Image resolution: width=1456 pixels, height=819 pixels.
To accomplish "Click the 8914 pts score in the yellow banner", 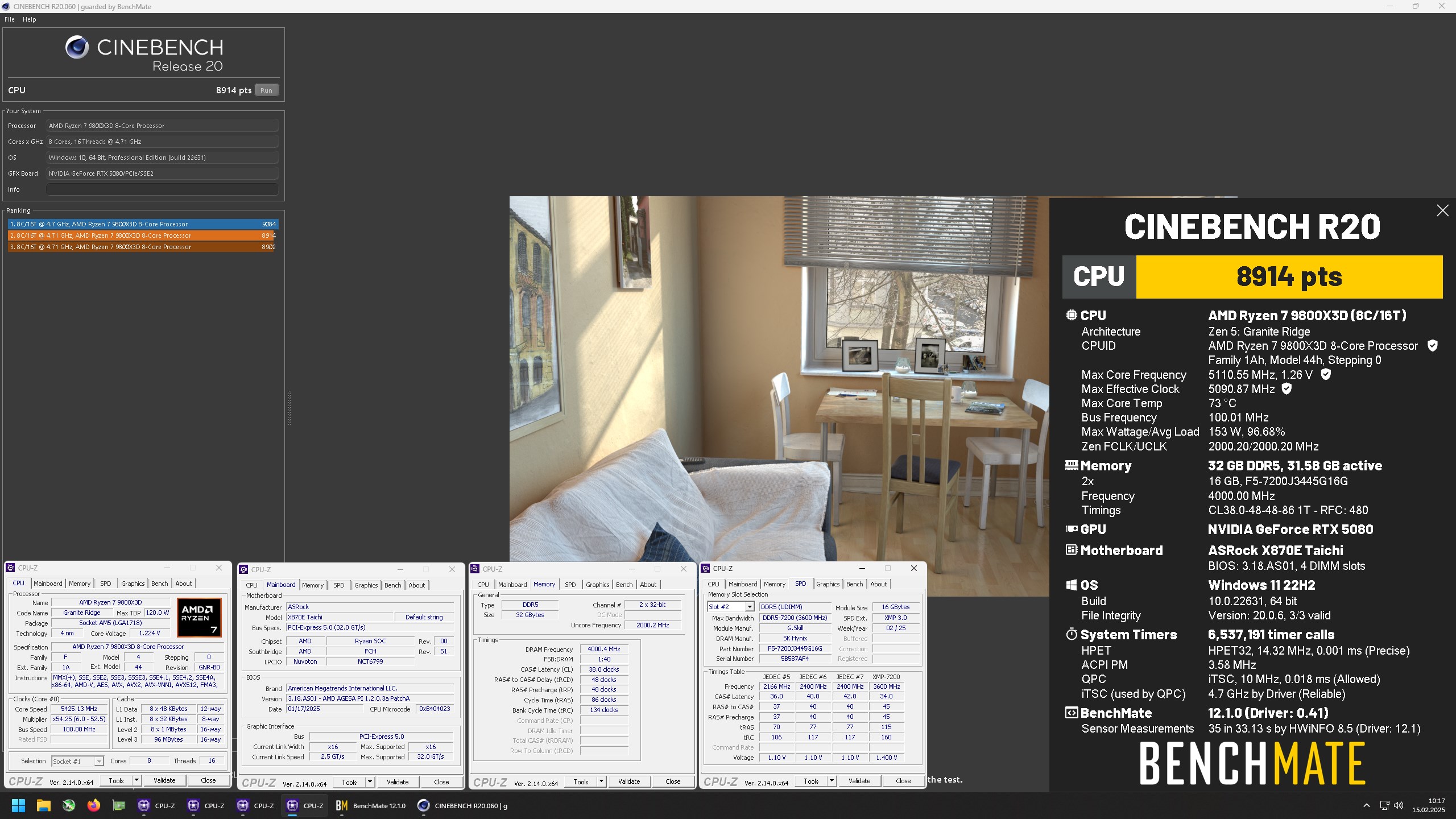I will pos(1289,277).
